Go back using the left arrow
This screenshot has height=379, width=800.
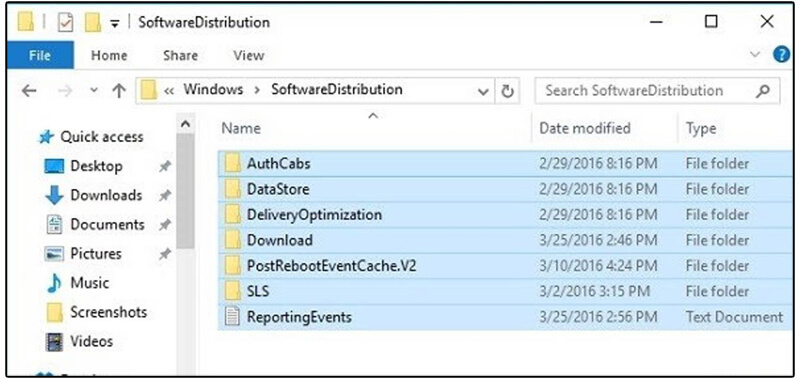click(29, 91)
